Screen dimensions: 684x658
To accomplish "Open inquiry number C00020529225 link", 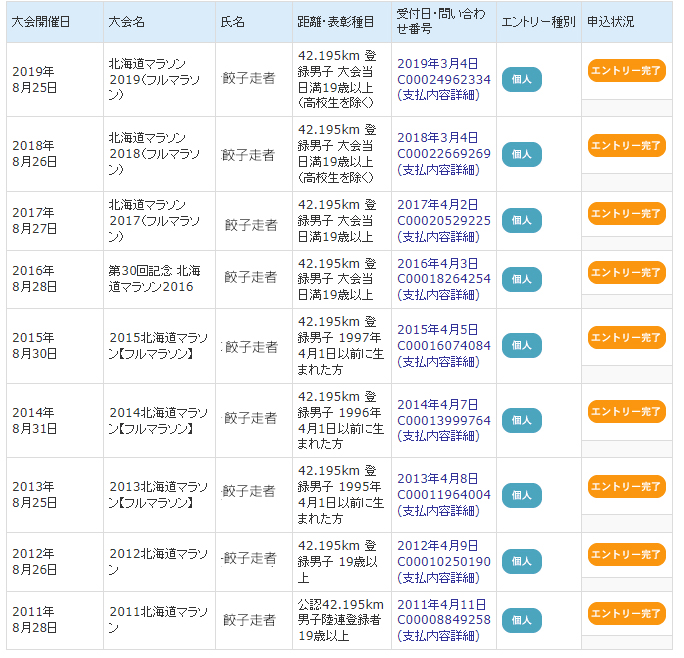I will pos(444,221).
